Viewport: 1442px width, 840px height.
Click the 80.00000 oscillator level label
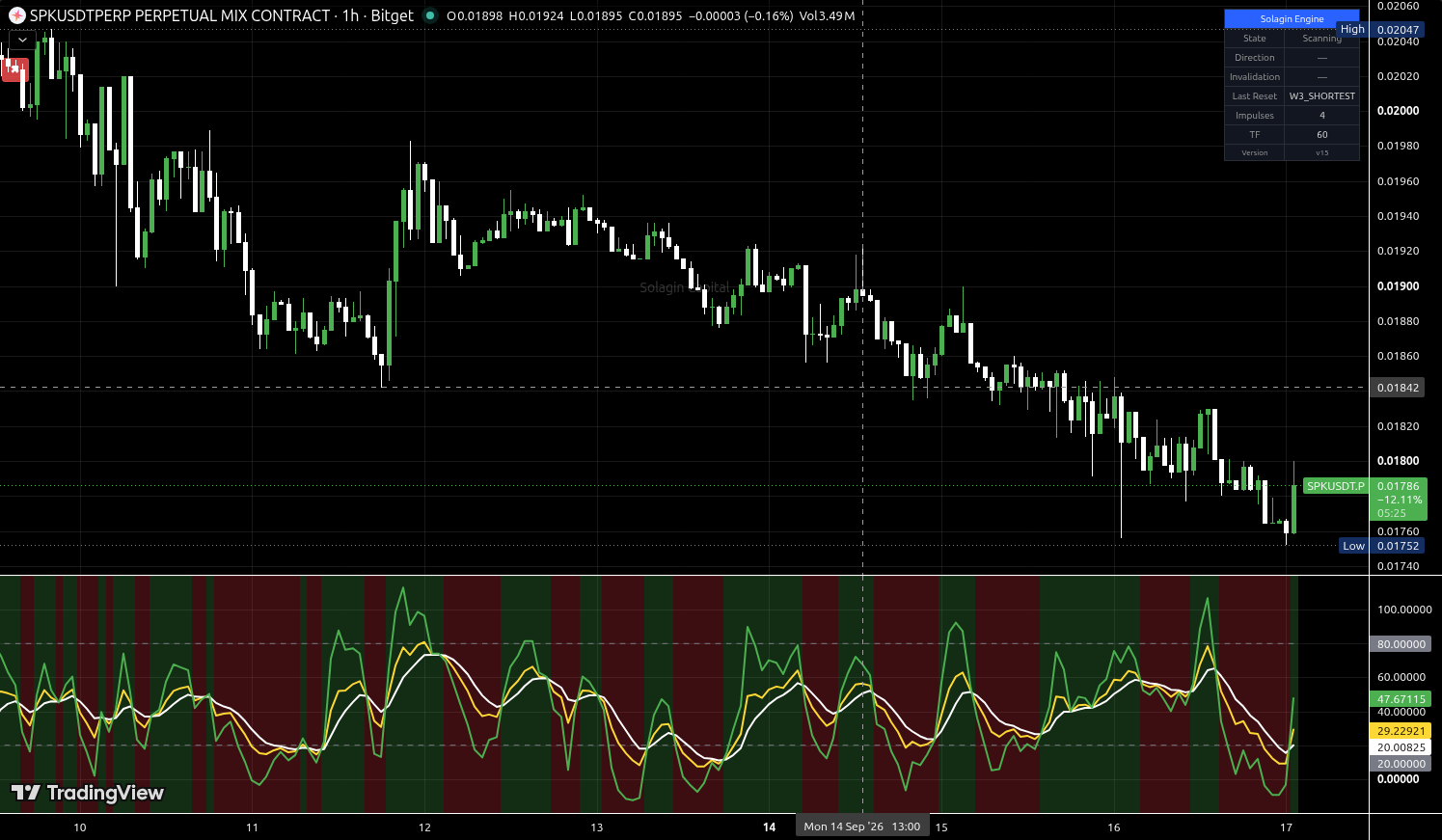1401,644
